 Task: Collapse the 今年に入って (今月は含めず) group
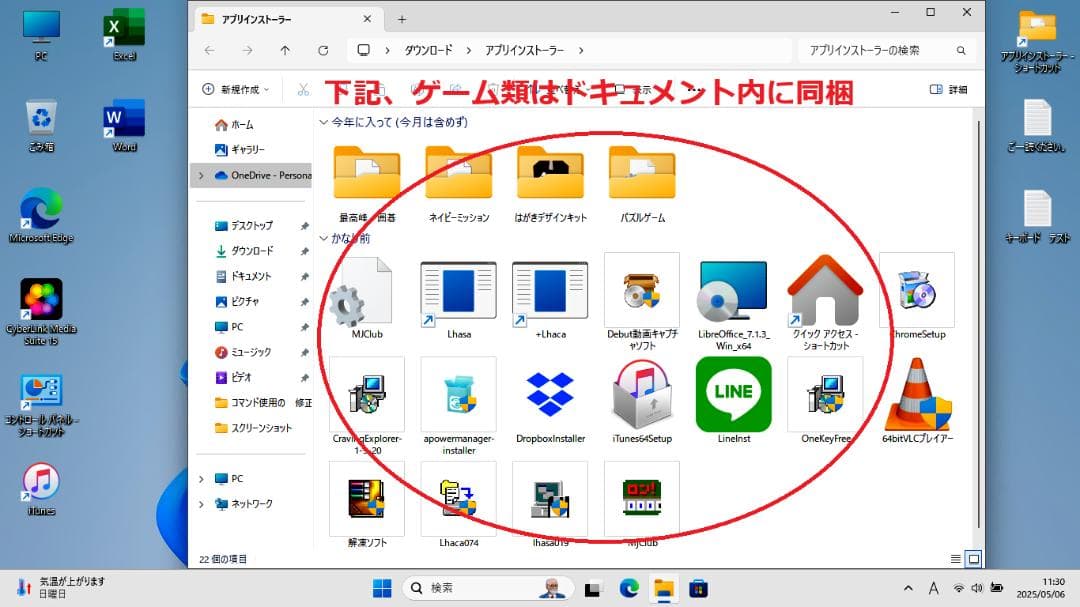click(323, 122)
